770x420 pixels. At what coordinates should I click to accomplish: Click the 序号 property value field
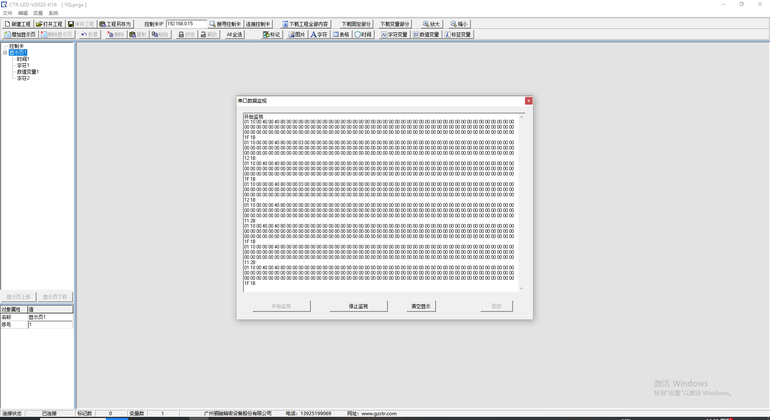(50, 325)
